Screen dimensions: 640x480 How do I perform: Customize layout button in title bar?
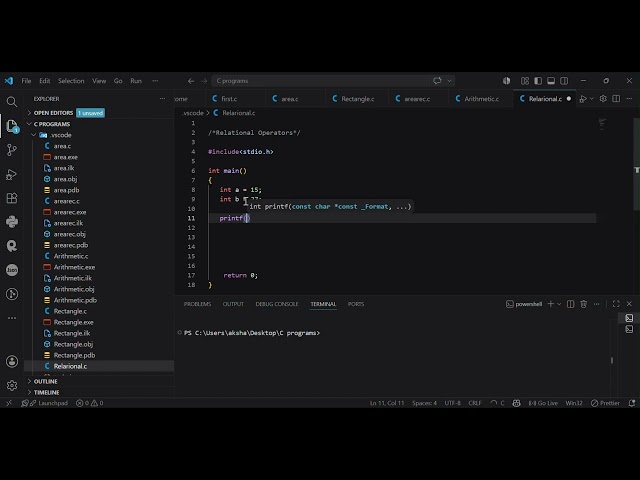click(525, 81)
